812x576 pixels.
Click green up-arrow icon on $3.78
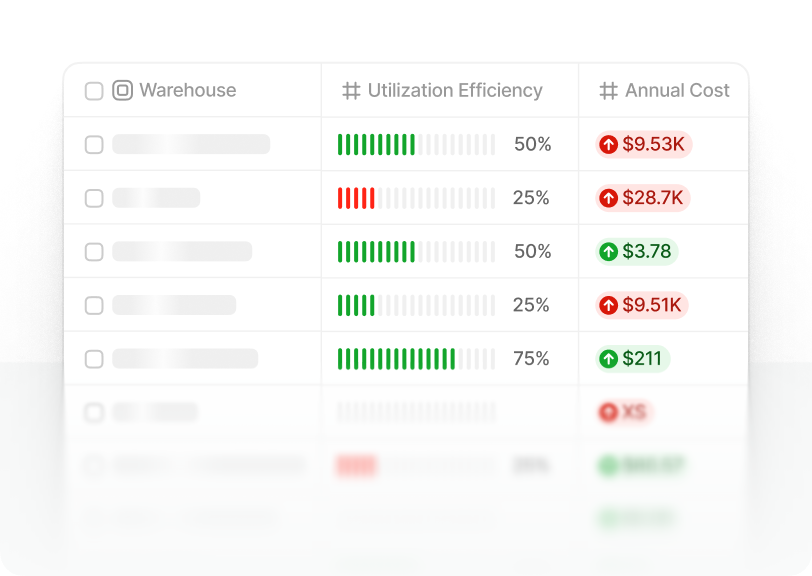pyautogui.click(x=608, y=252)
